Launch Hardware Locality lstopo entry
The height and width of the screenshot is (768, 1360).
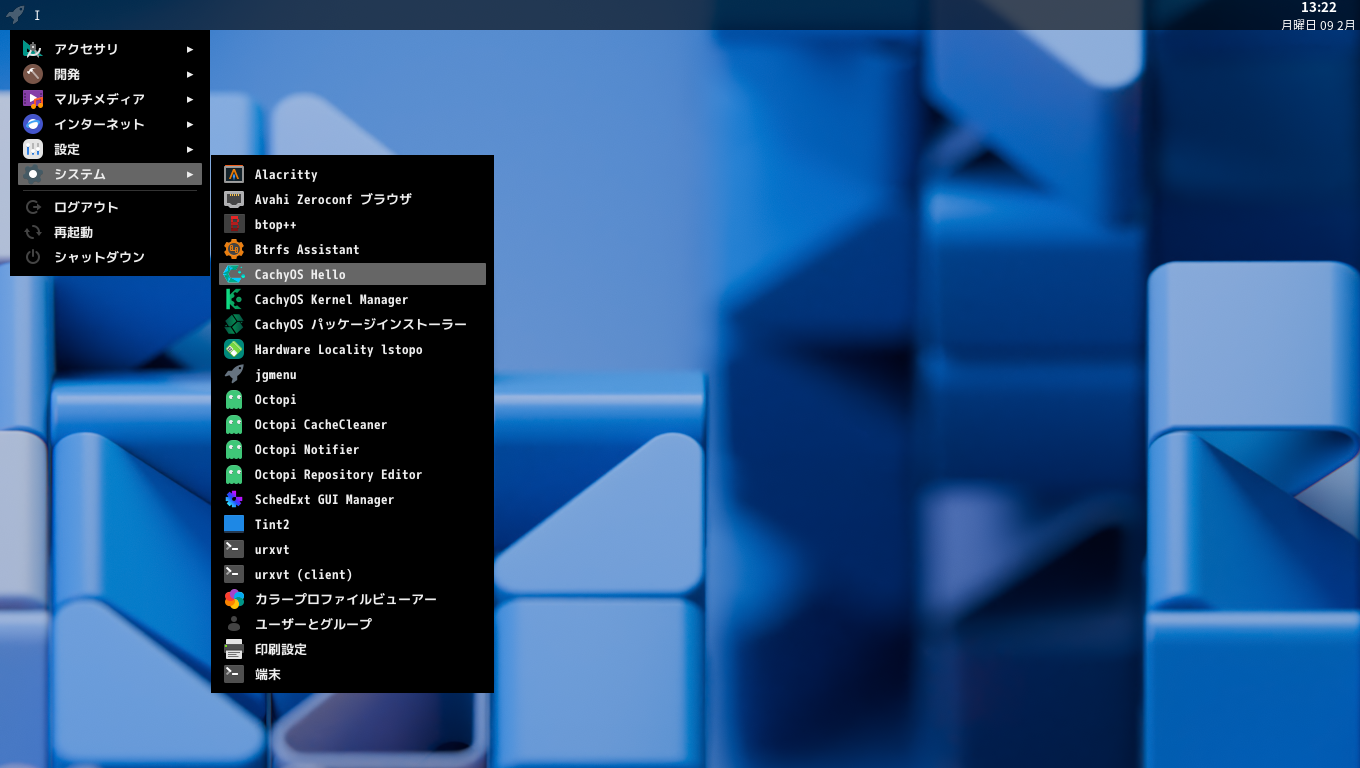tap(352, 349)
